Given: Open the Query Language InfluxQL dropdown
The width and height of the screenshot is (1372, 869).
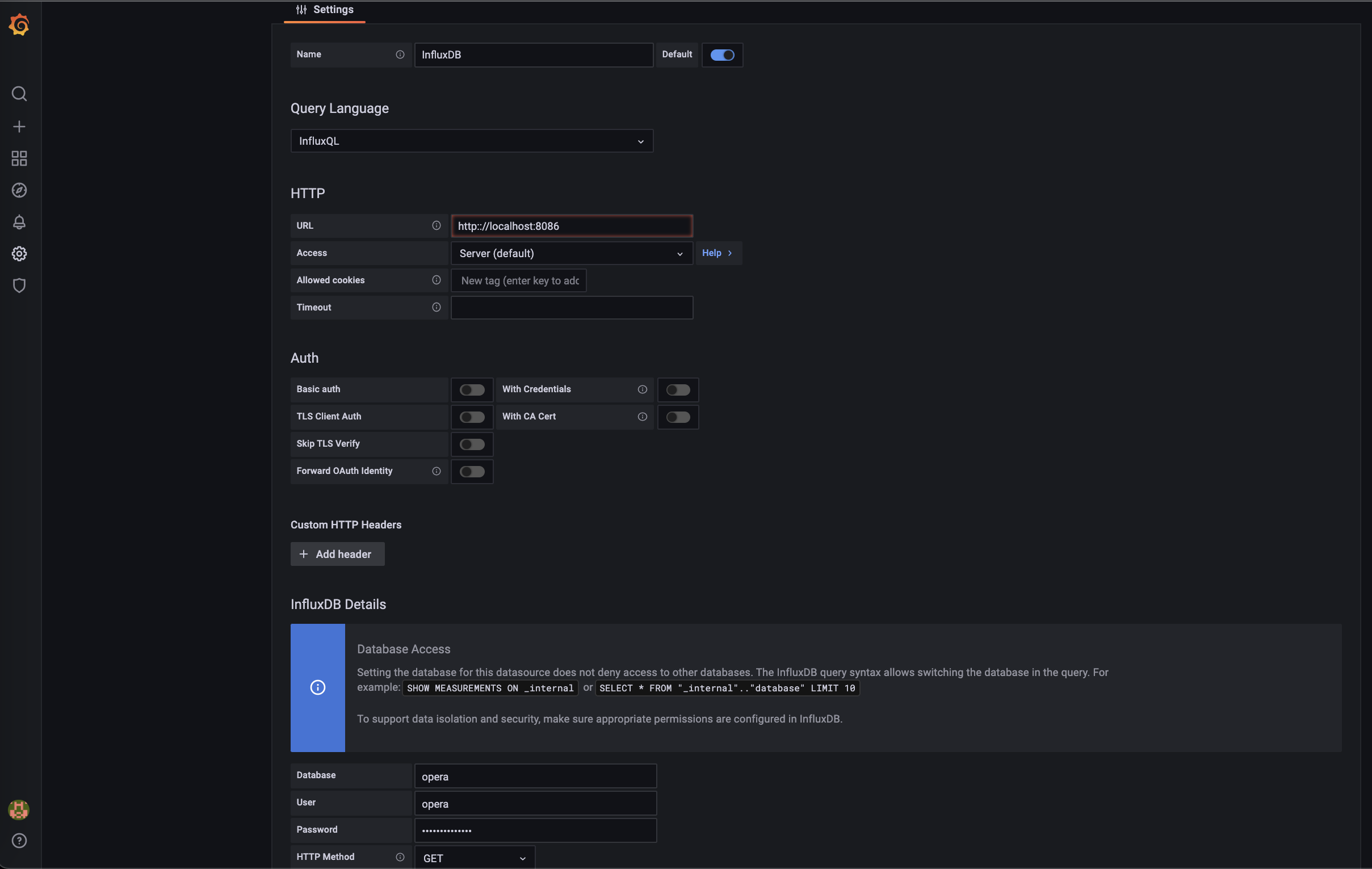Looking at the screenshot, I should 472,141.
